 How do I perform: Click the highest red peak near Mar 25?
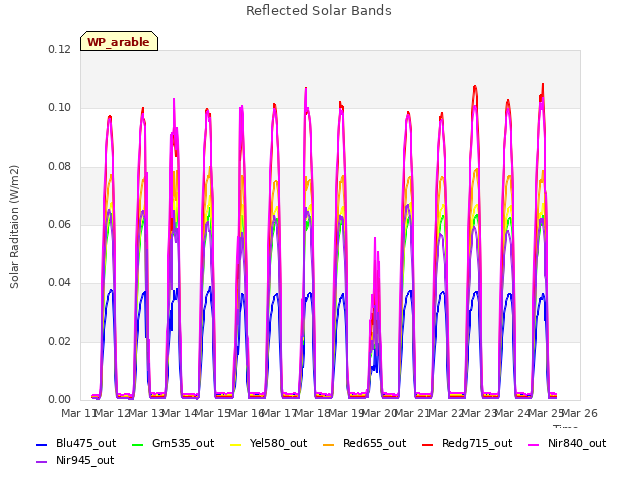(x=543, y=84)
